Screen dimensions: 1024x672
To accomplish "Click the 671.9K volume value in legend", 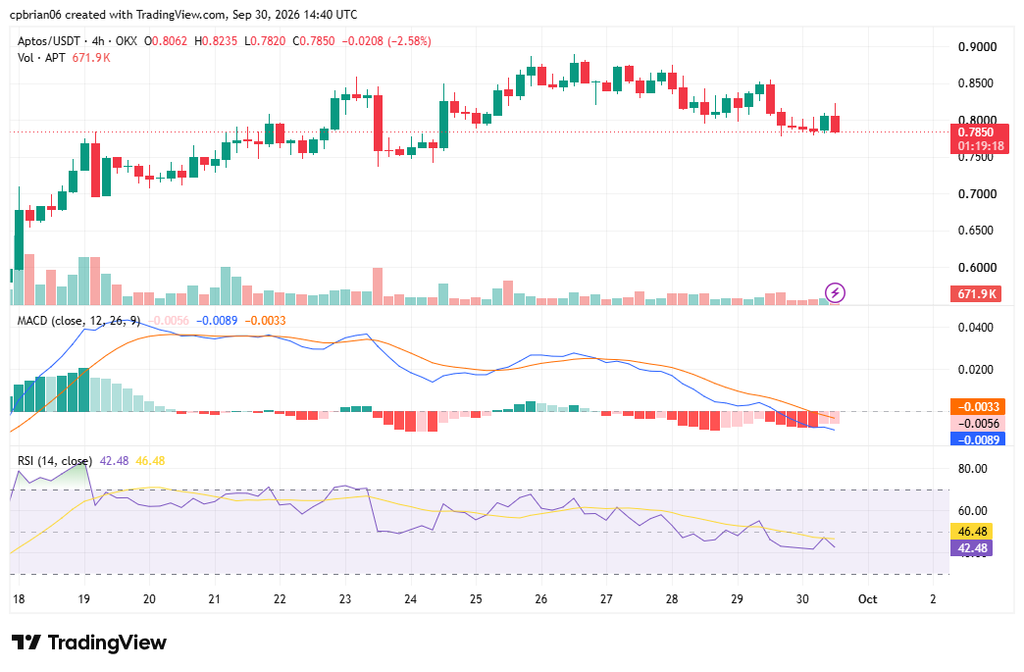I will click(91, 57).
